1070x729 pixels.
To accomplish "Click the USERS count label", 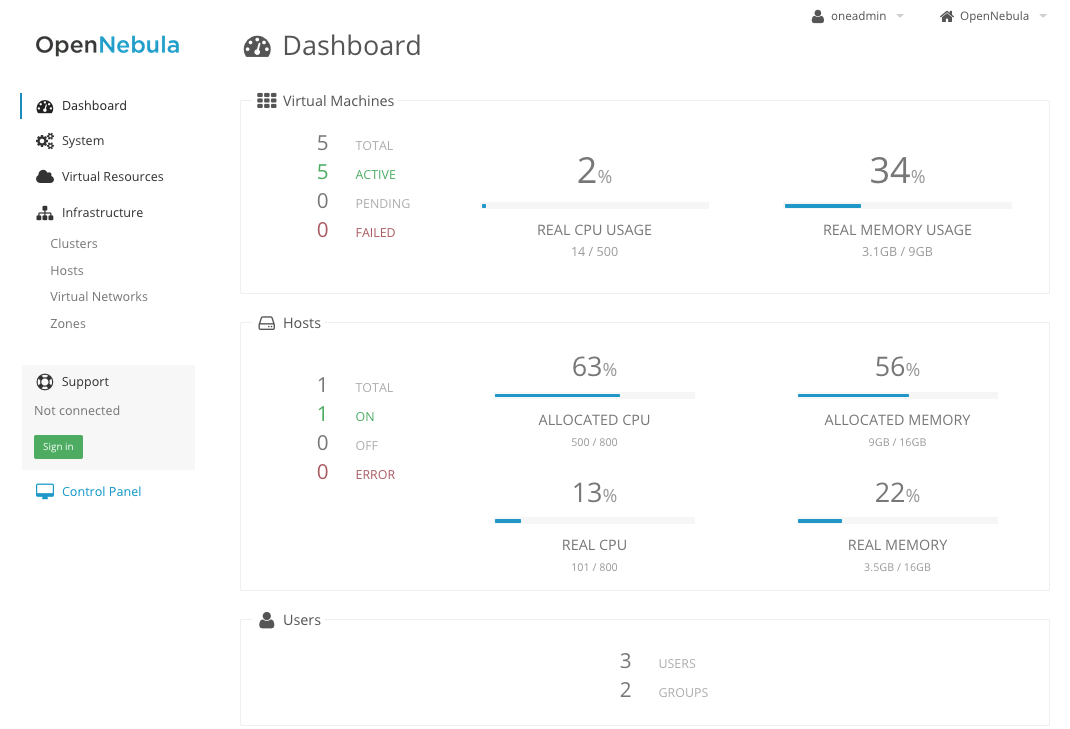I will click(677, 664).
